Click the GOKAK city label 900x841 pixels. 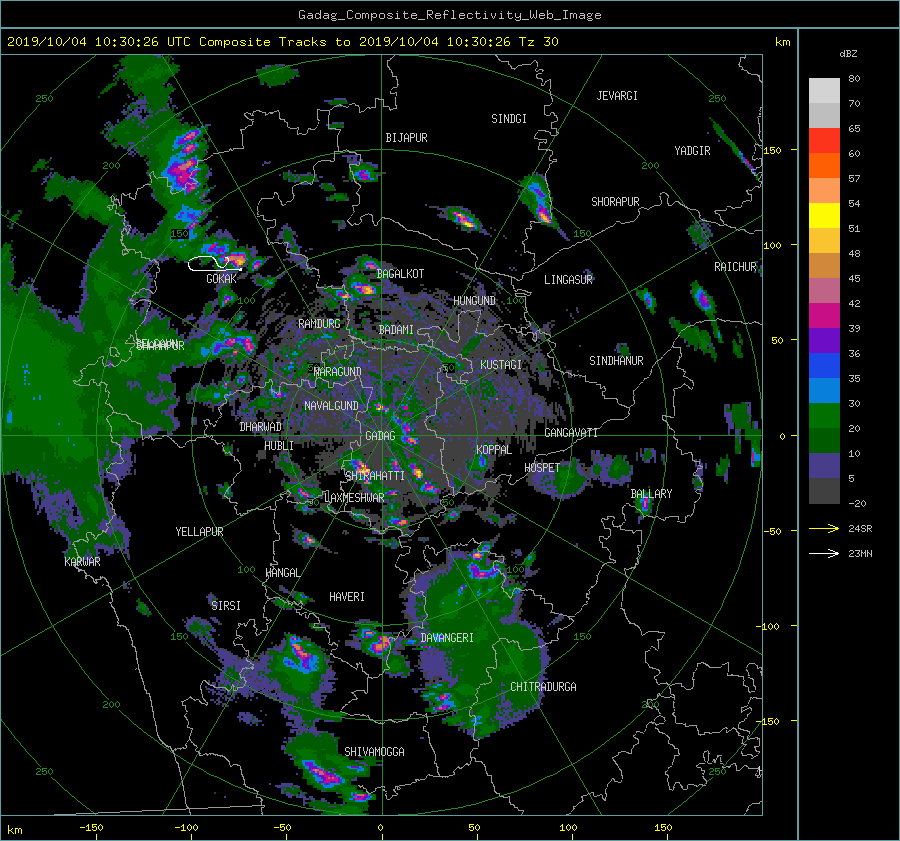(x=222, y=279)
